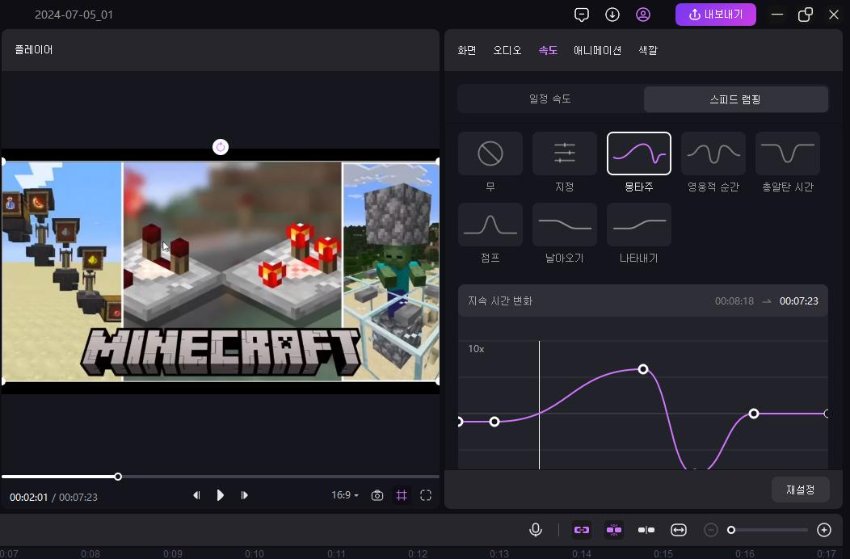Open the 16:9 aspect ratio dropdown
Image resolution: width=850 pixels, height=559 pixels.
click(x=345, y=495)
